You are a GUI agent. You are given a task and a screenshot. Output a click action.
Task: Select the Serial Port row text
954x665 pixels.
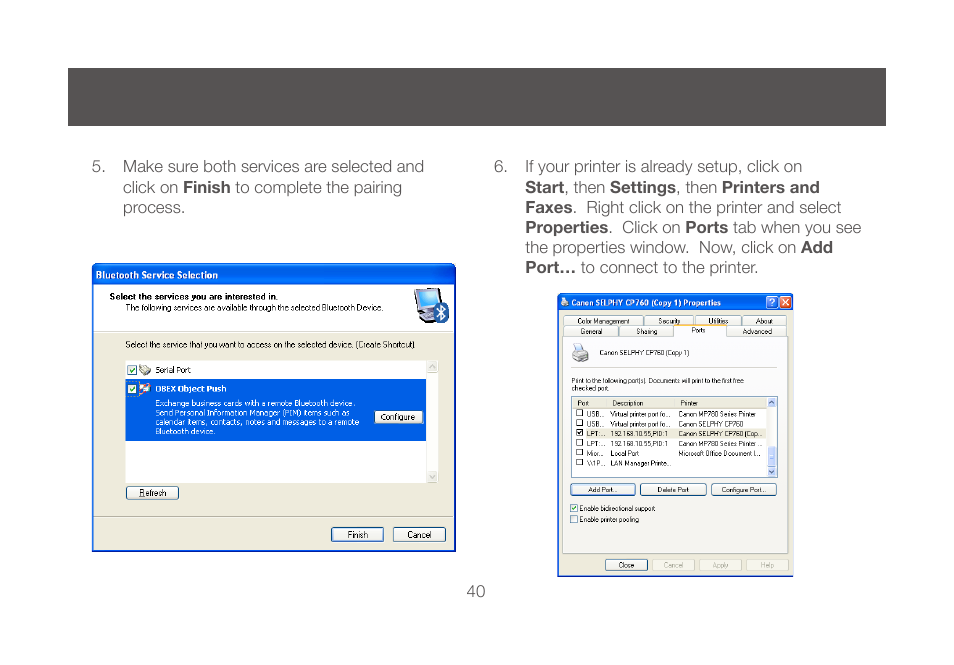pyautogui.click(x=173, y=370)
